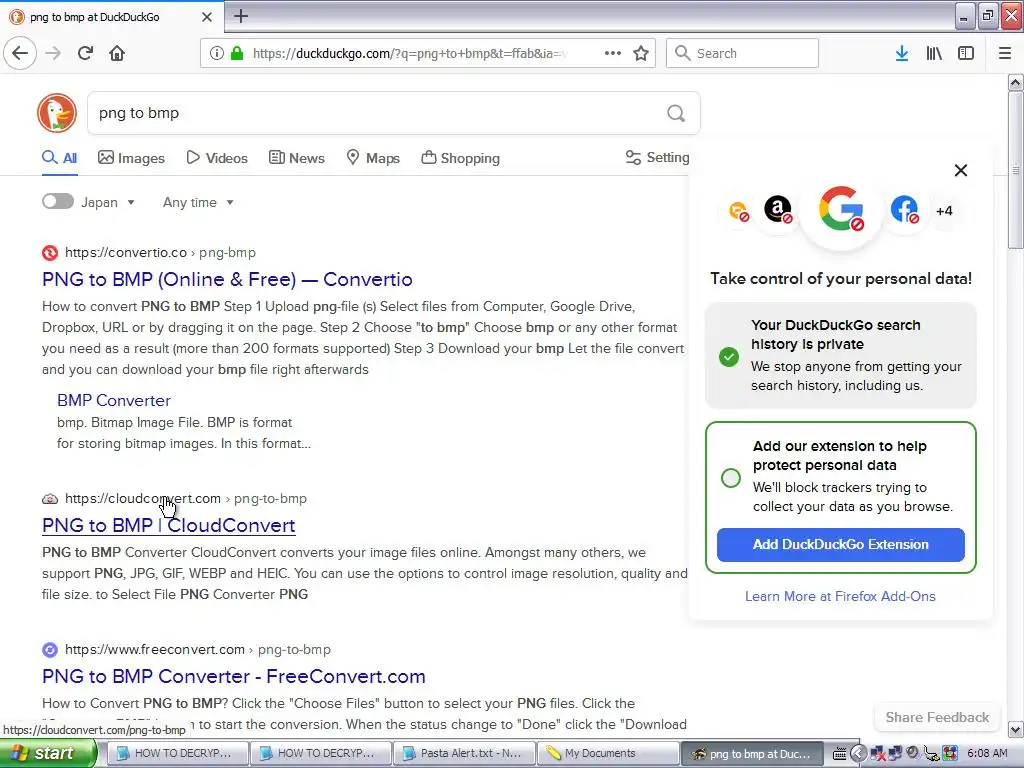Screen dimensions: 1024x768
Task: Open the Downloads arrow panel
Action: [902, 53]
